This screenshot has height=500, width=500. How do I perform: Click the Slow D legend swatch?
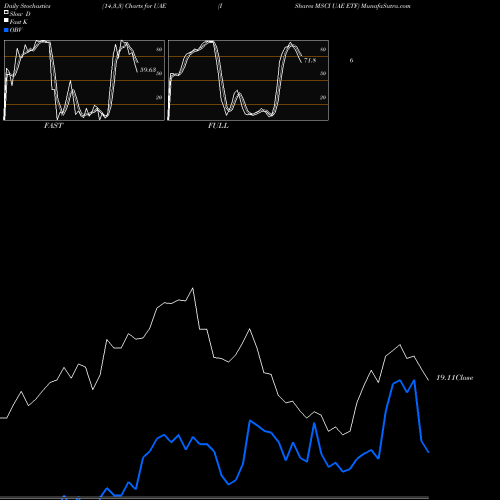coord(6,13)
